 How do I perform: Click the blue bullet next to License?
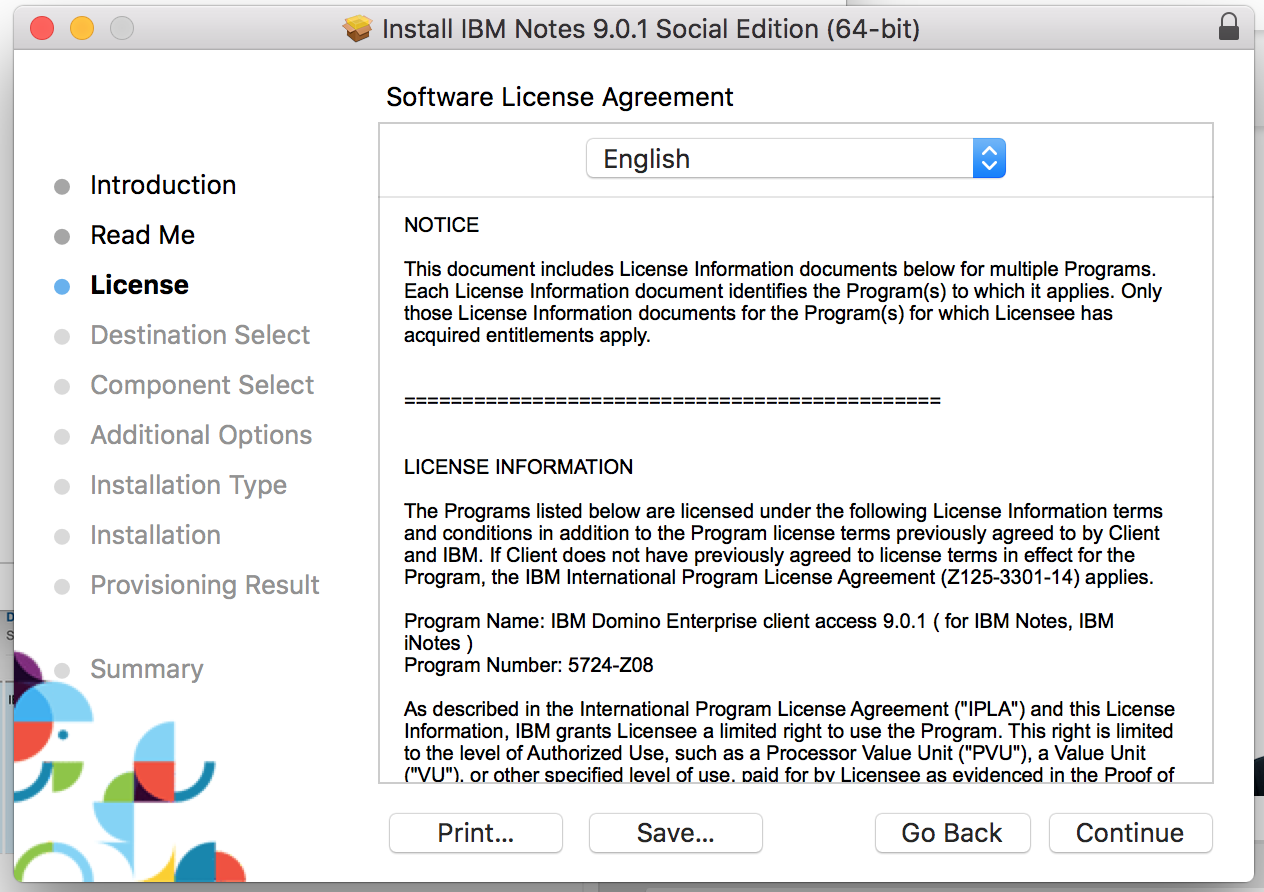62,286
